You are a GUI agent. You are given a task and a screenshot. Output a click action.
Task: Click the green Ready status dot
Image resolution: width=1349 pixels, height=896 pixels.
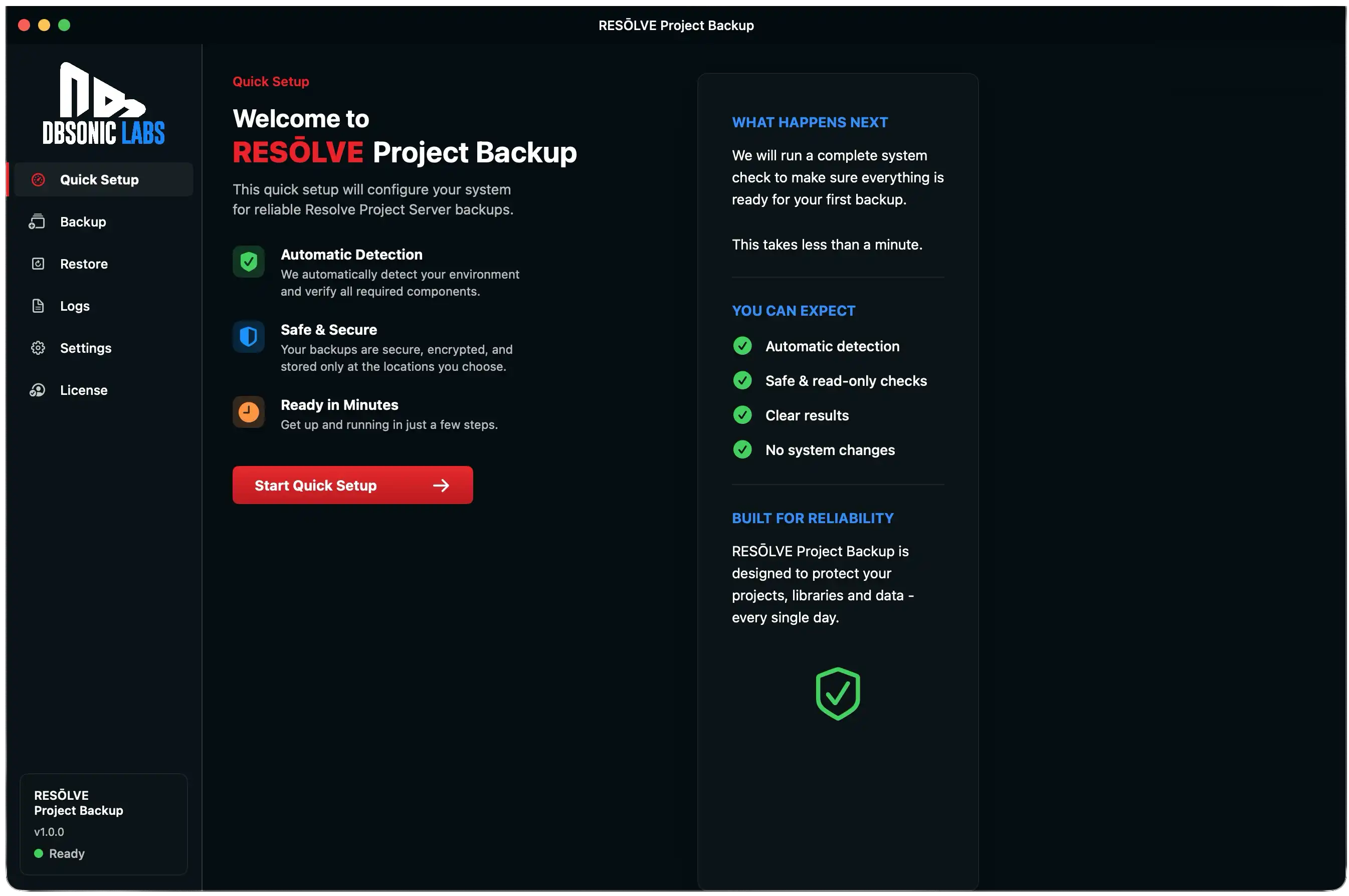click(39, 853)
